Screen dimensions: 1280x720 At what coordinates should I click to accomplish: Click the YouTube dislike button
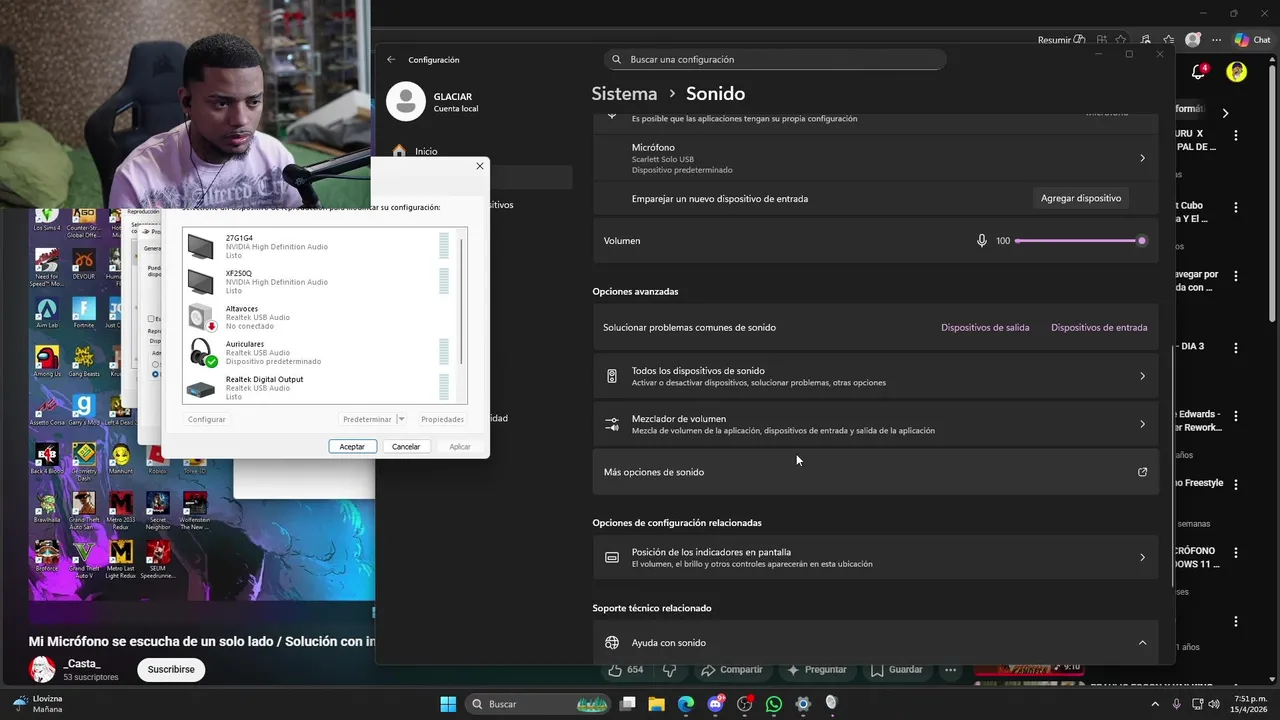pyautogui.click(x=670, y=669)
